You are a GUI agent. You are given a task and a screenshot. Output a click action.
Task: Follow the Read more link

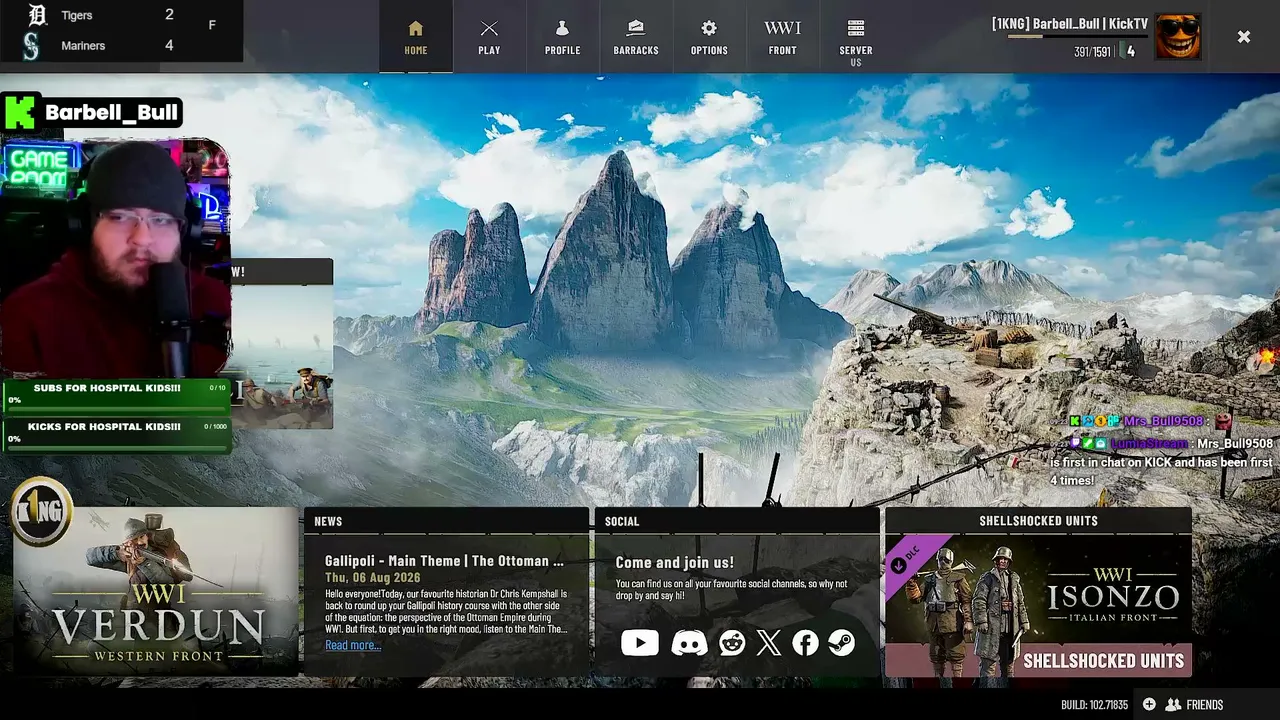click(353, 645)
